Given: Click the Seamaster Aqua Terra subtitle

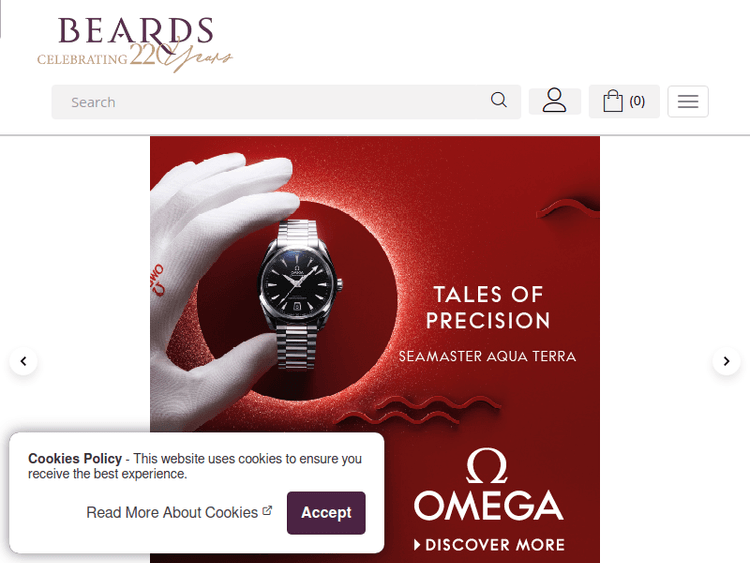Looking at the screenshot, I should click(x=487, y=356).
